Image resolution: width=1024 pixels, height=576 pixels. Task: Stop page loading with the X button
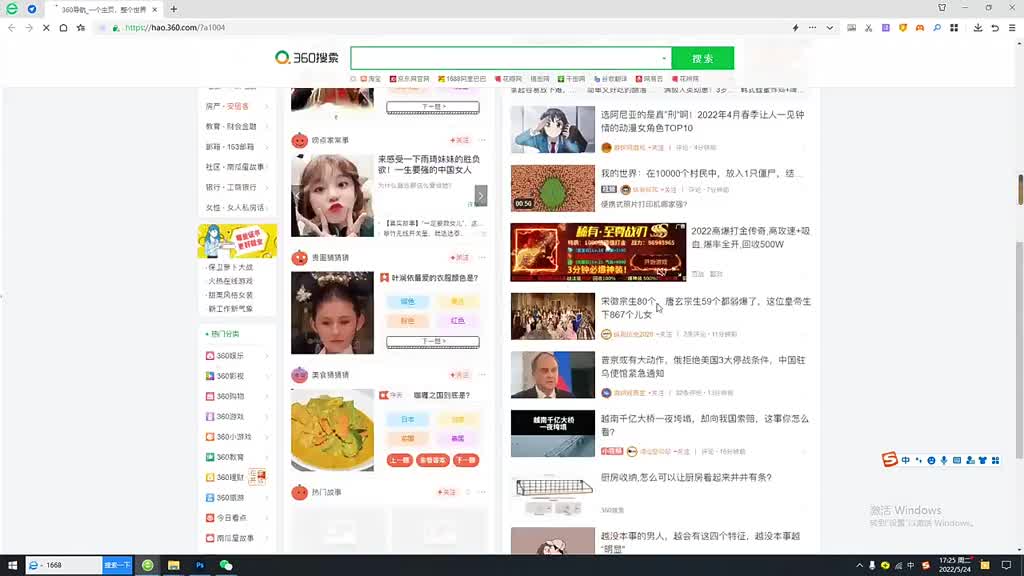(x=46, y=28)
